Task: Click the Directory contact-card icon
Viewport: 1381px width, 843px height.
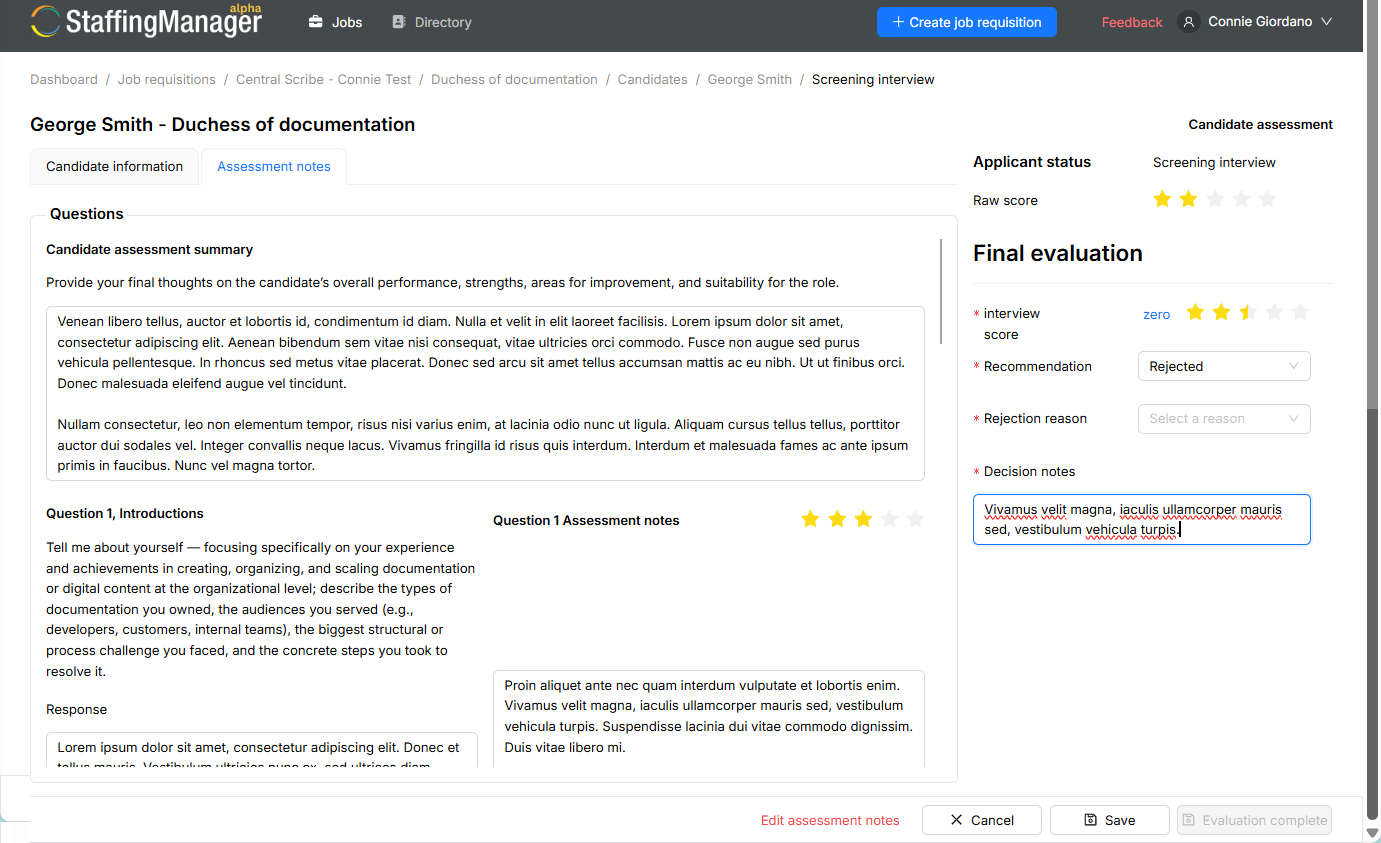Action: click(x=399, y=22)
